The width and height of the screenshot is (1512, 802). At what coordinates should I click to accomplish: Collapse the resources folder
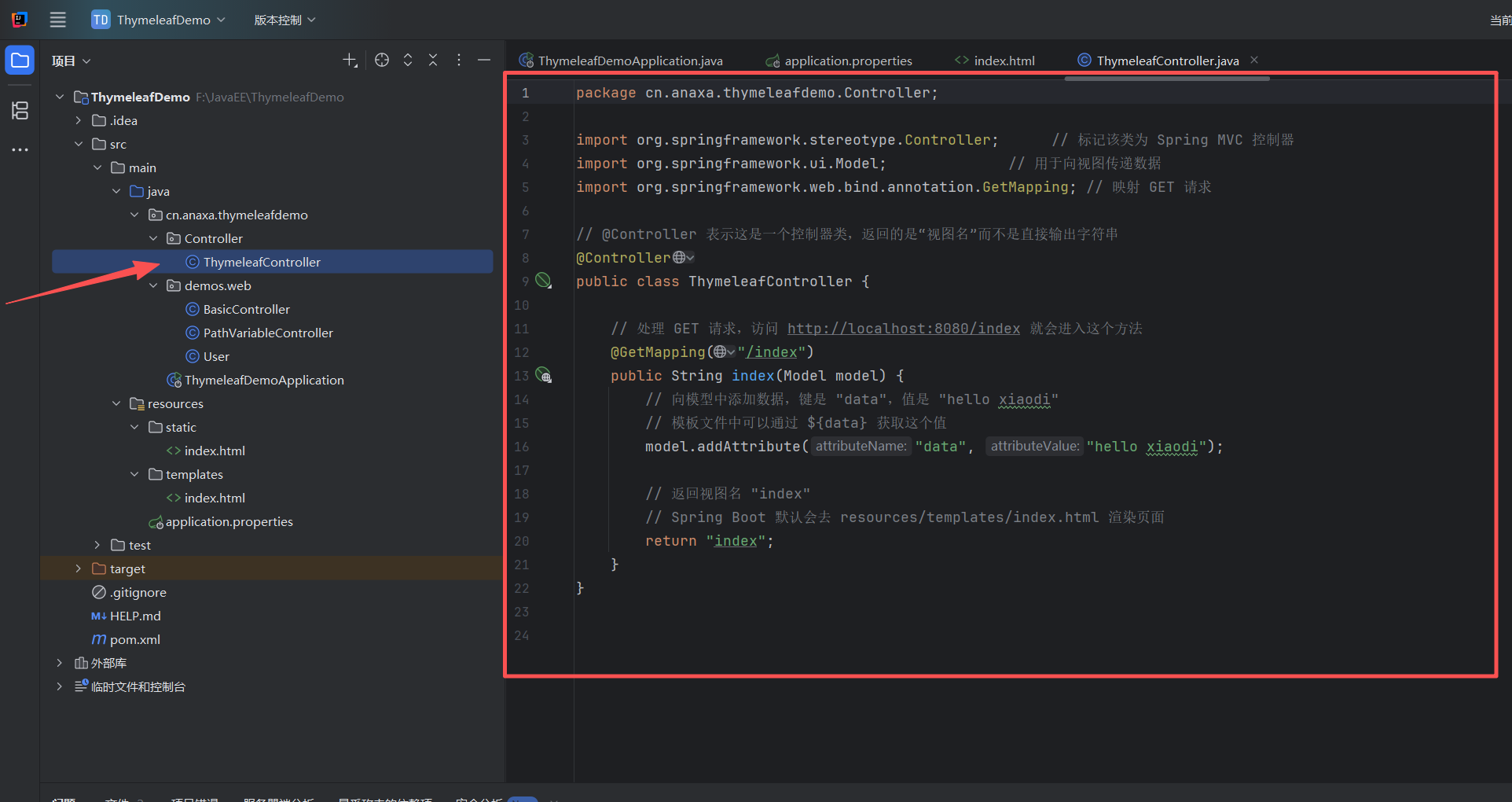point(116,403)
